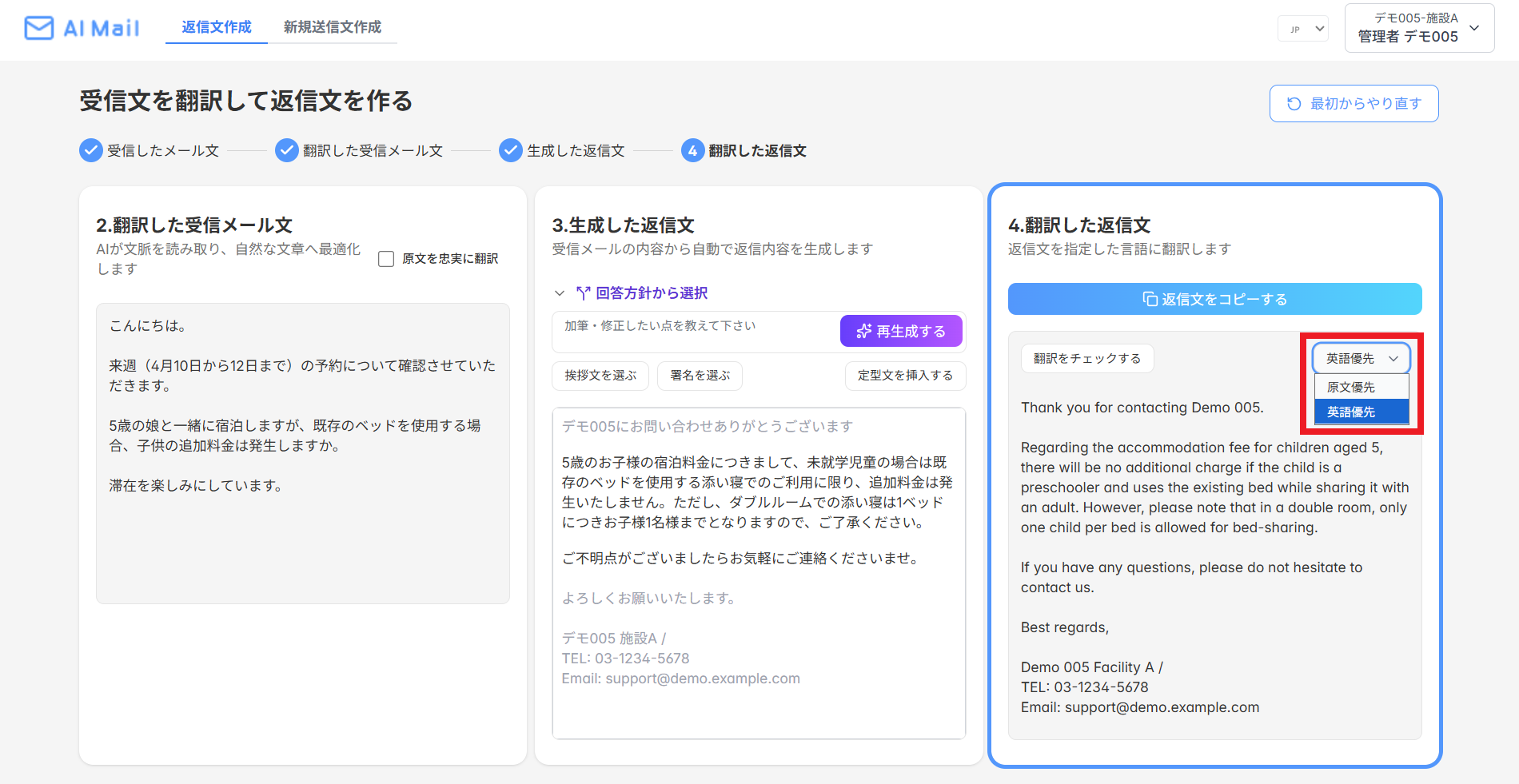Screen dimensions: 1519x784
Task: Enable the 原文を忠実に翻訳 checkbox
Action: (x=386, y=259)
